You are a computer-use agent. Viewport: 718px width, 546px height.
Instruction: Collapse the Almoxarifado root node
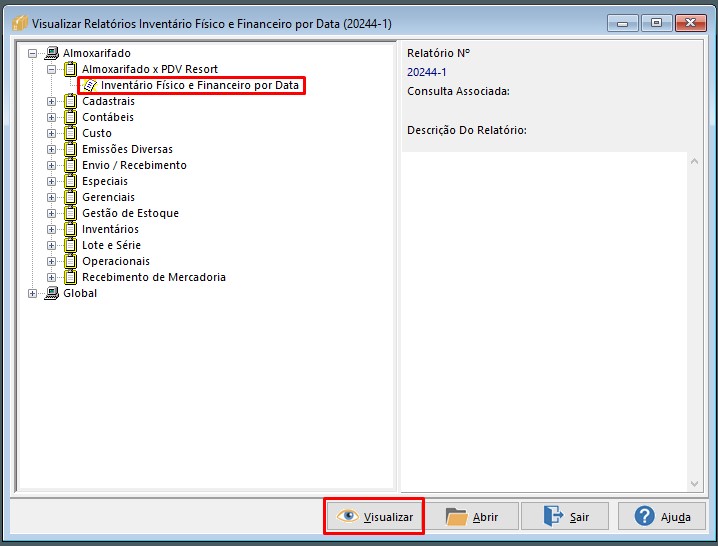(x=33, y=54)
